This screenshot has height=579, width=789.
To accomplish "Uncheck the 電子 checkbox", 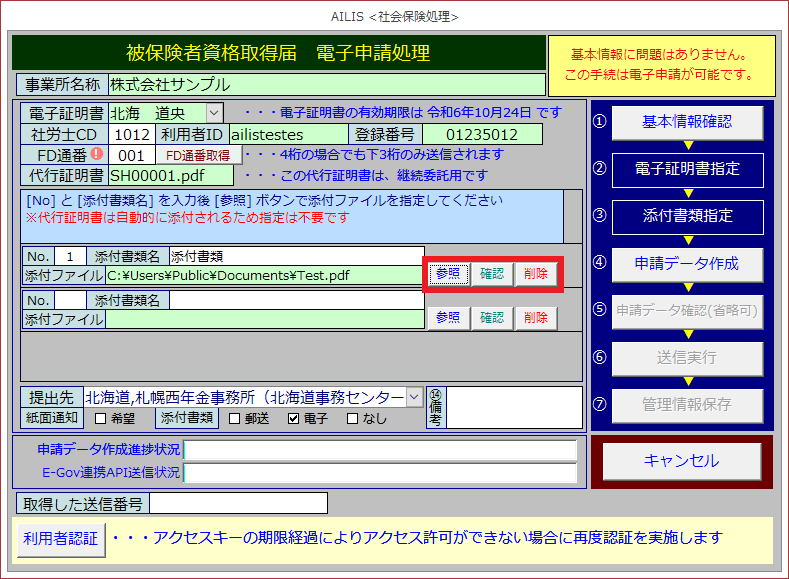I will 294,418.
